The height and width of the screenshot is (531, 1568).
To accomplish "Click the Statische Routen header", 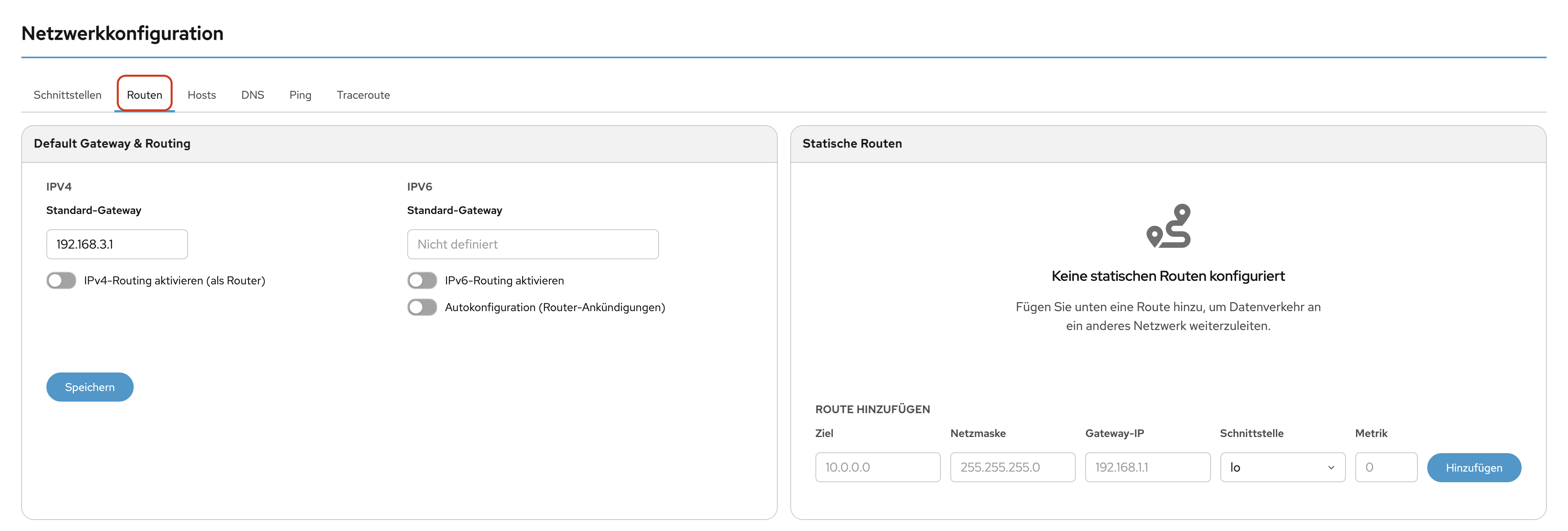I will tap(852, 143).
